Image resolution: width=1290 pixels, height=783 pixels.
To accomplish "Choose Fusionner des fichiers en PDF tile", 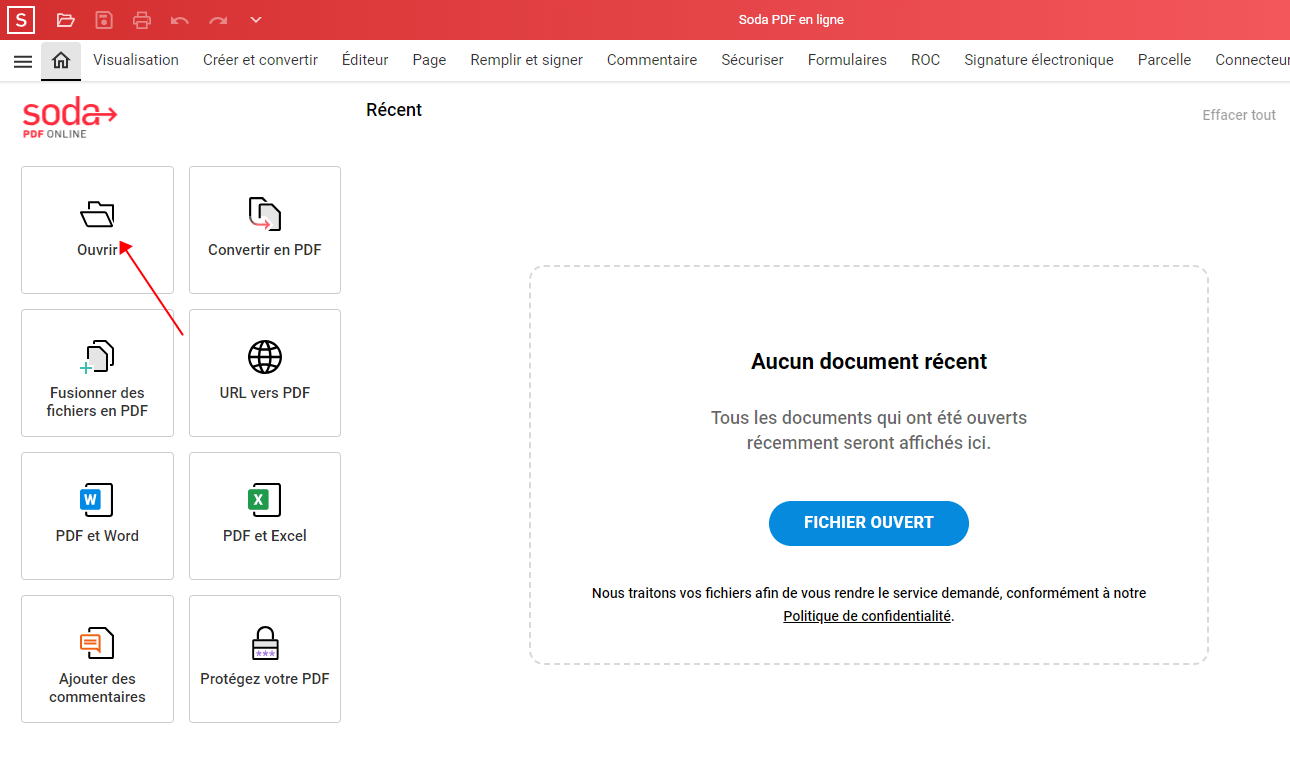I will (x=97, y=373).
